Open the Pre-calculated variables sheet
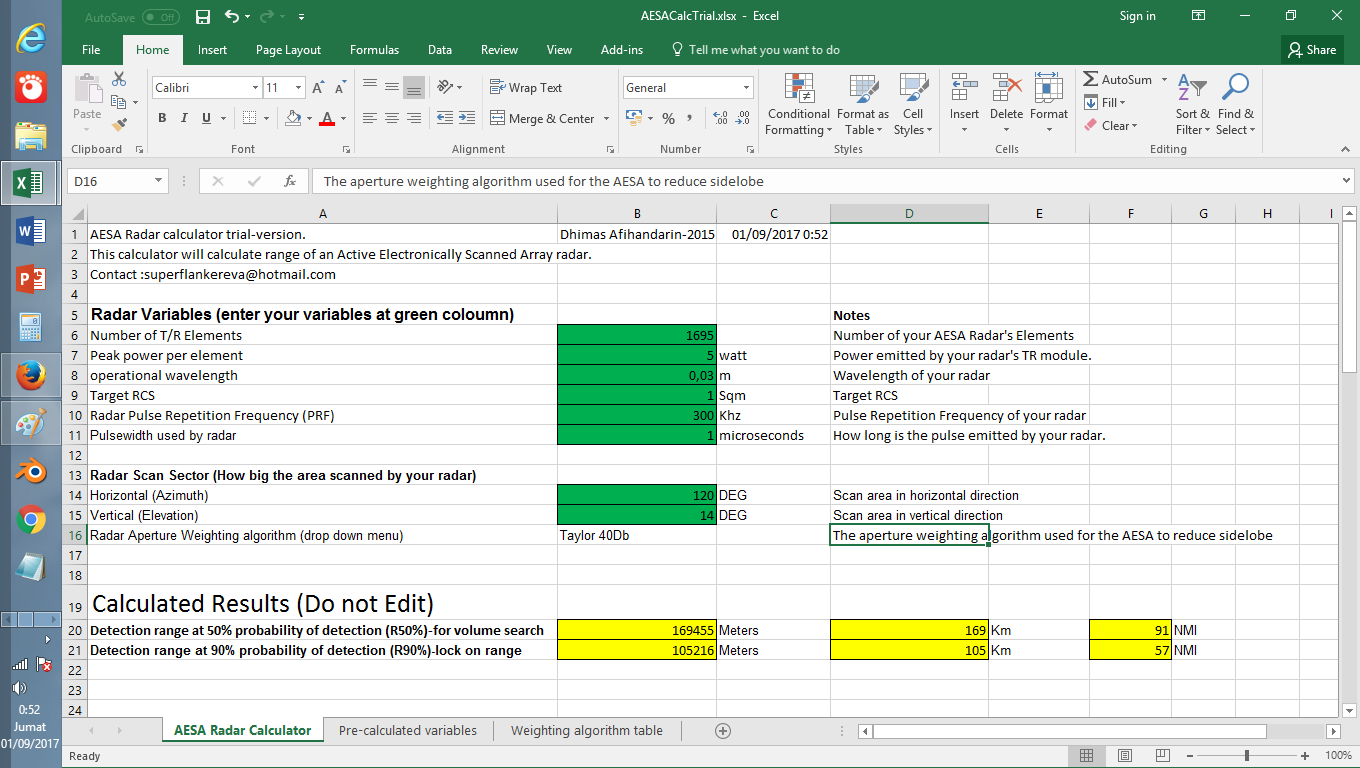 coord(408,730)
